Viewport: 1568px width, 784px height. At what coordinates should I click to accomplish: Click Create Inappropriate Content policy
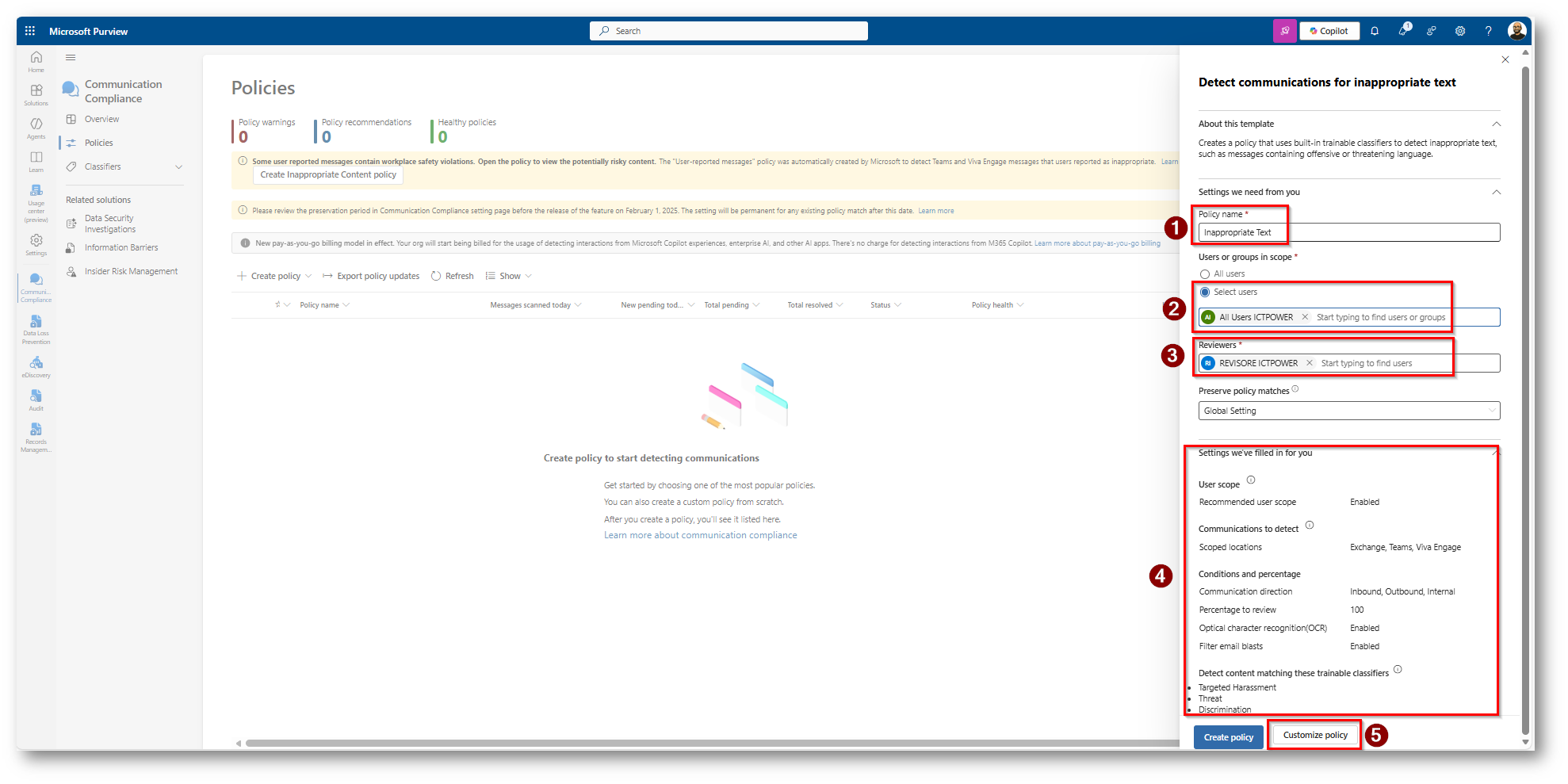point(328,174)
